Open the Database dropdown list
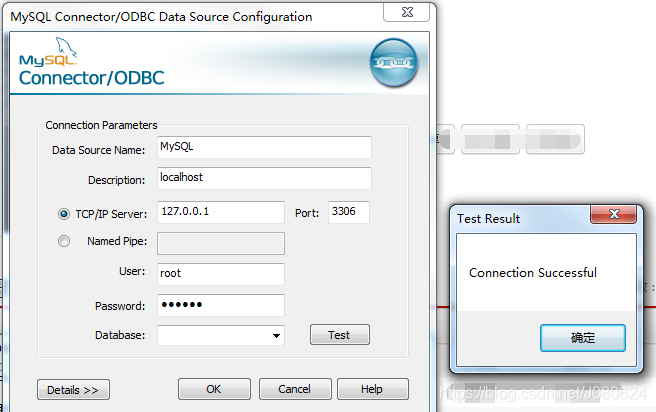Screen dimensions: 656x412 click(276, 335)
